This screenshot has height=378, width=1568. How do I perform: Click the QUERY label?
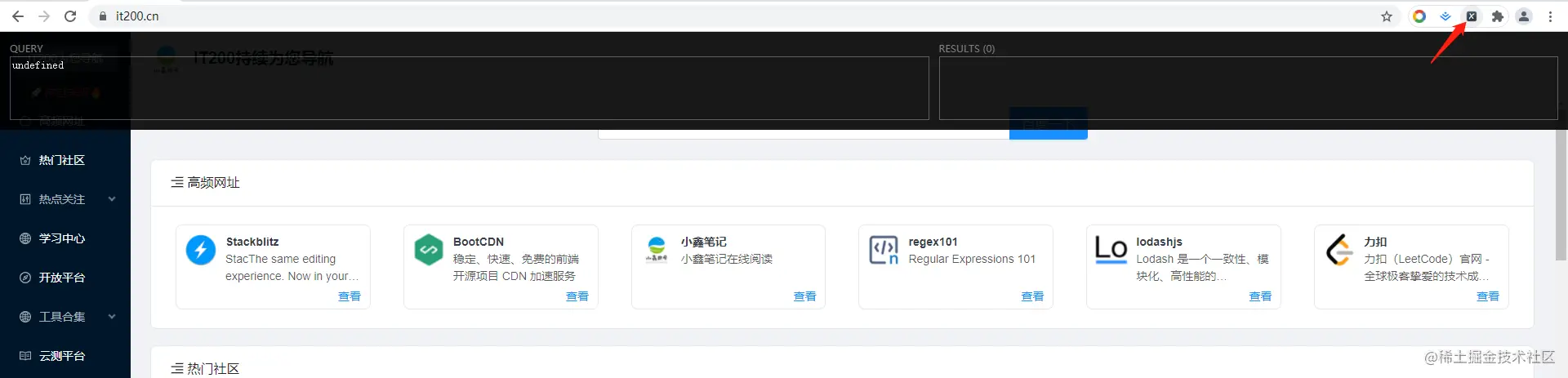tap(26, 49)
